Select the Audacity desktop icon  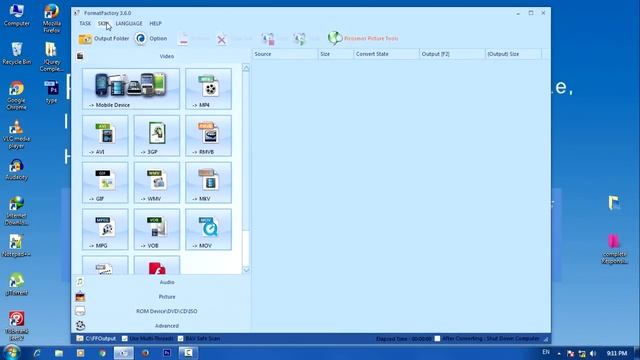pos(16,170)
